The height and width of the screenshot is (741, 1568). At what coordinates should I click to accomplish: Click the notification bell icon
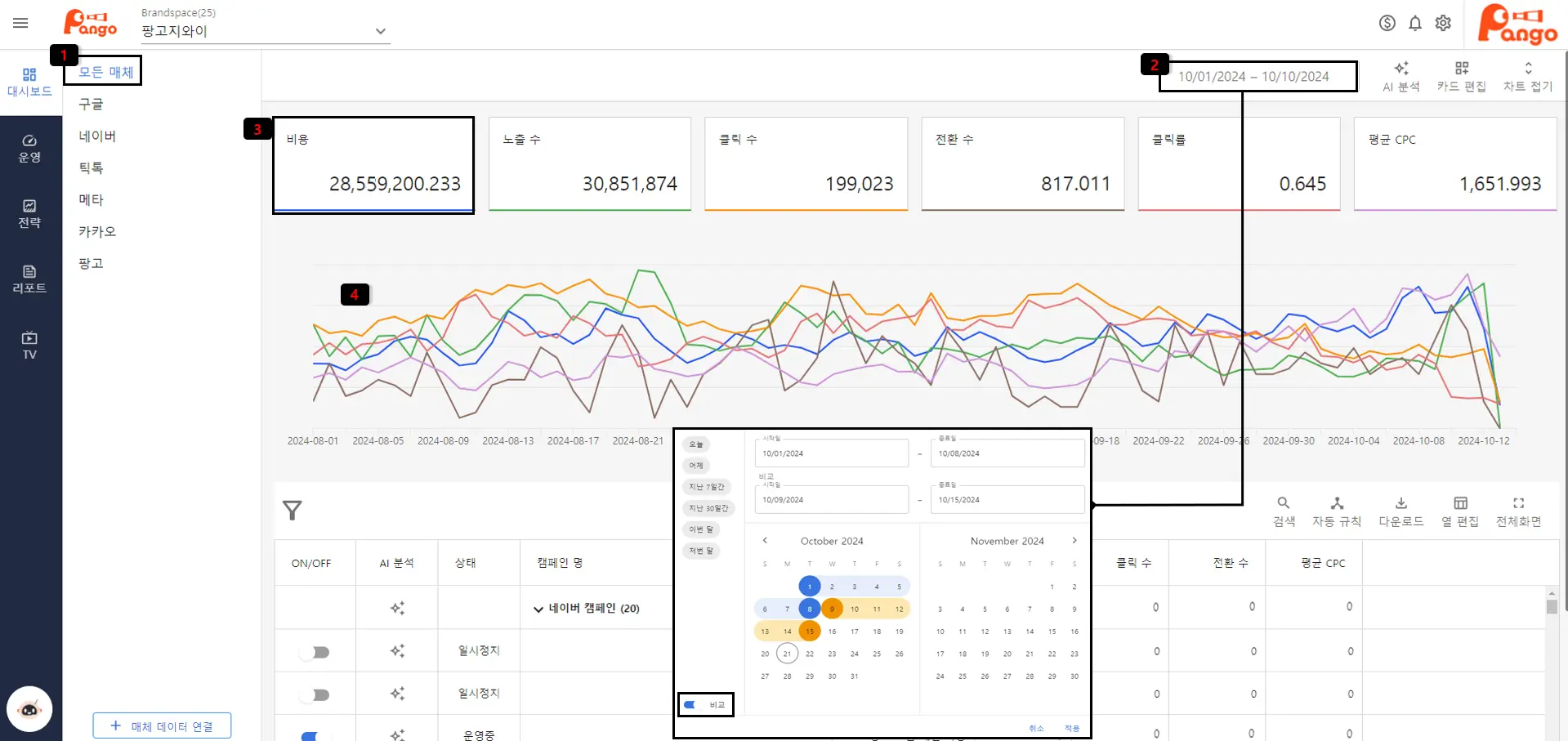coord(1415,23)
